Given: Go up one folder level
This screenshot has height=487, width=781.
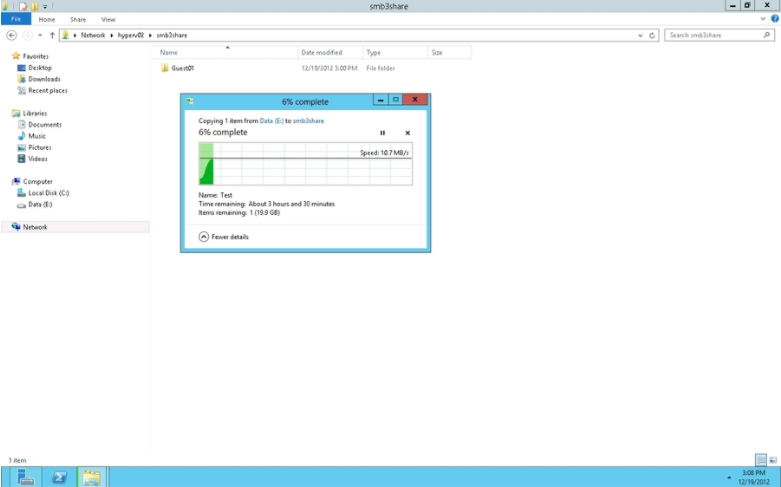Looking at the screenshot, I should [52, 35].
